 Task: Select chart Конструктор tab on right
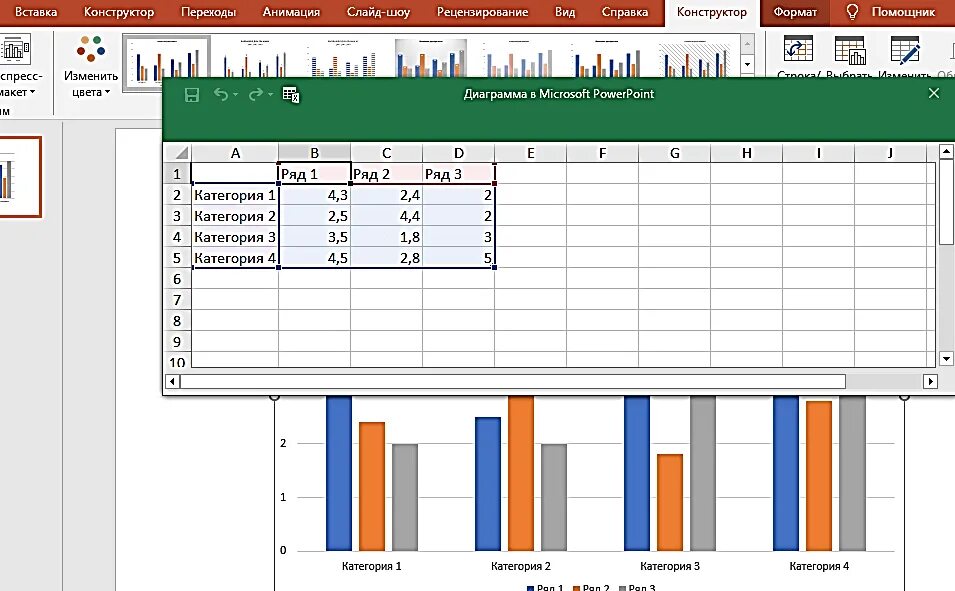711,12
